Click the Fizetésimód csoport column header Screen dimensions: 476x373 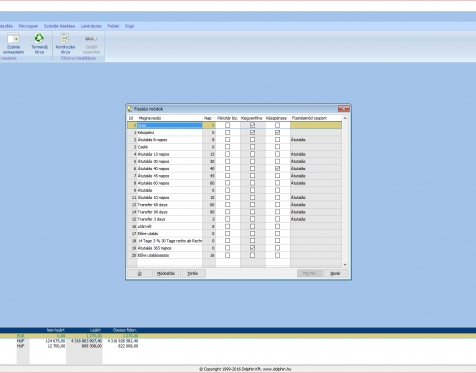[x=316, y=118]
